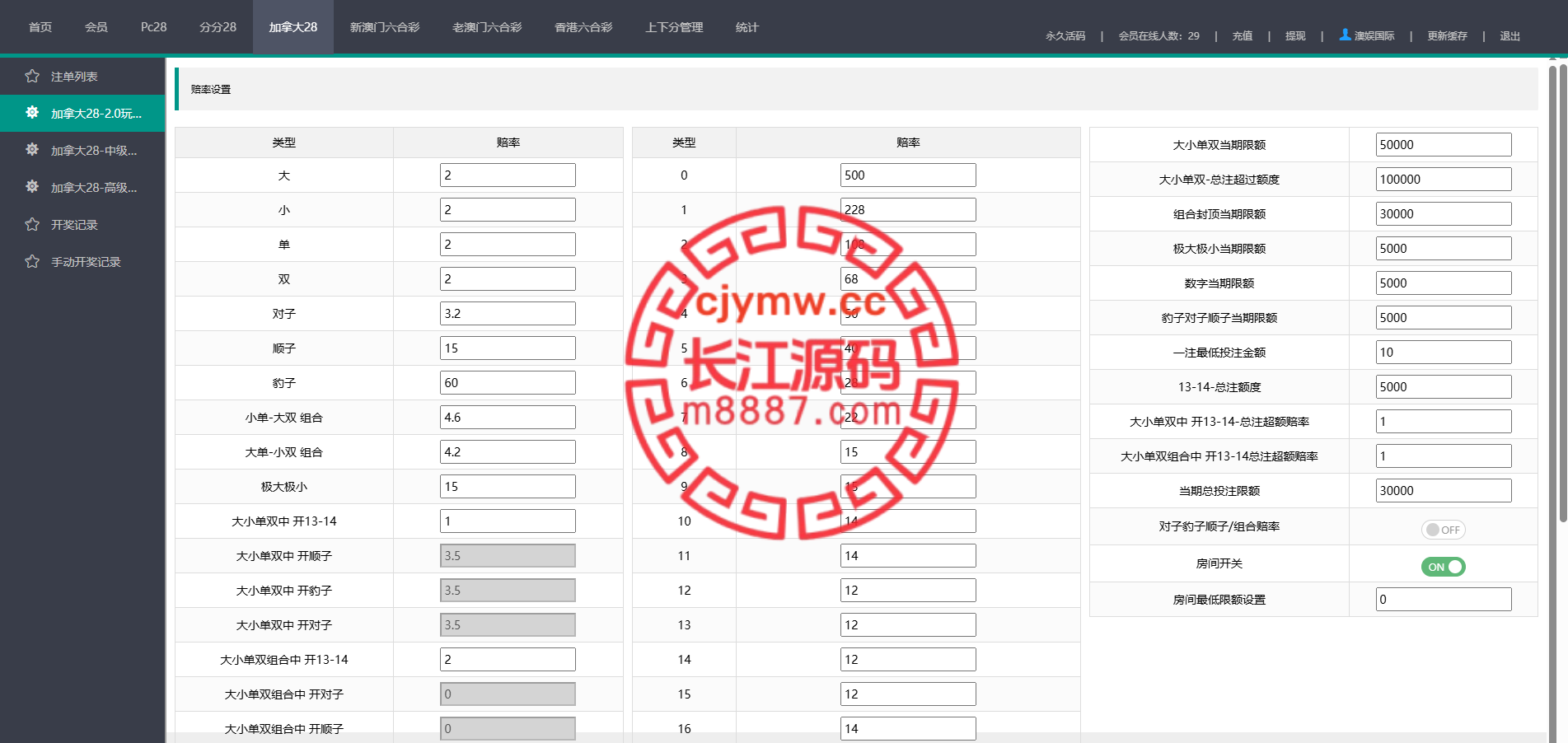Viewport: 1568px width, 743px height.
Task: Open the 统计 menu tab
Action: coord(747,27)
